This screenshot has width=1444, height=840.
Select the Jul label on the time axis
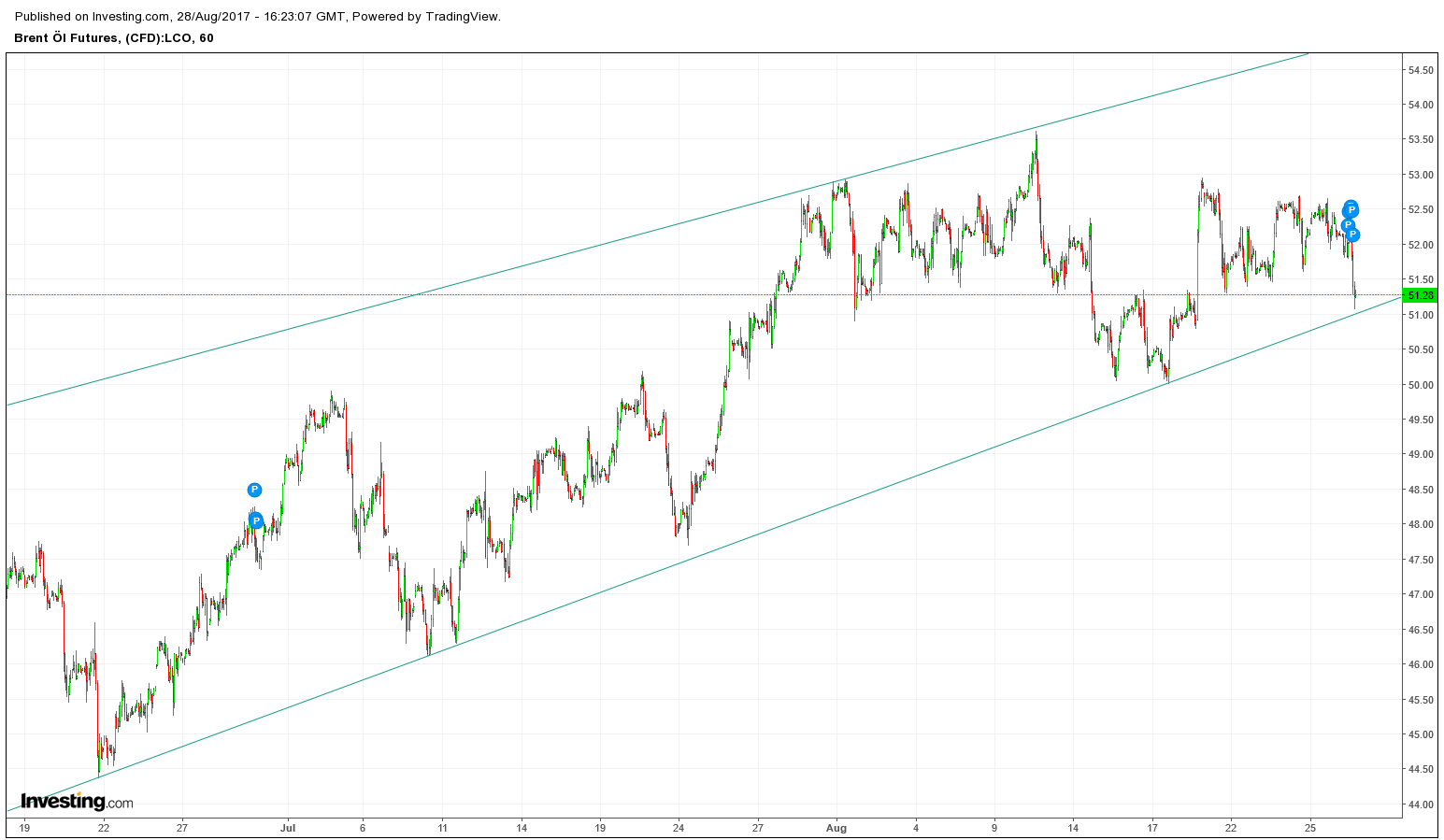pos(288,828)
